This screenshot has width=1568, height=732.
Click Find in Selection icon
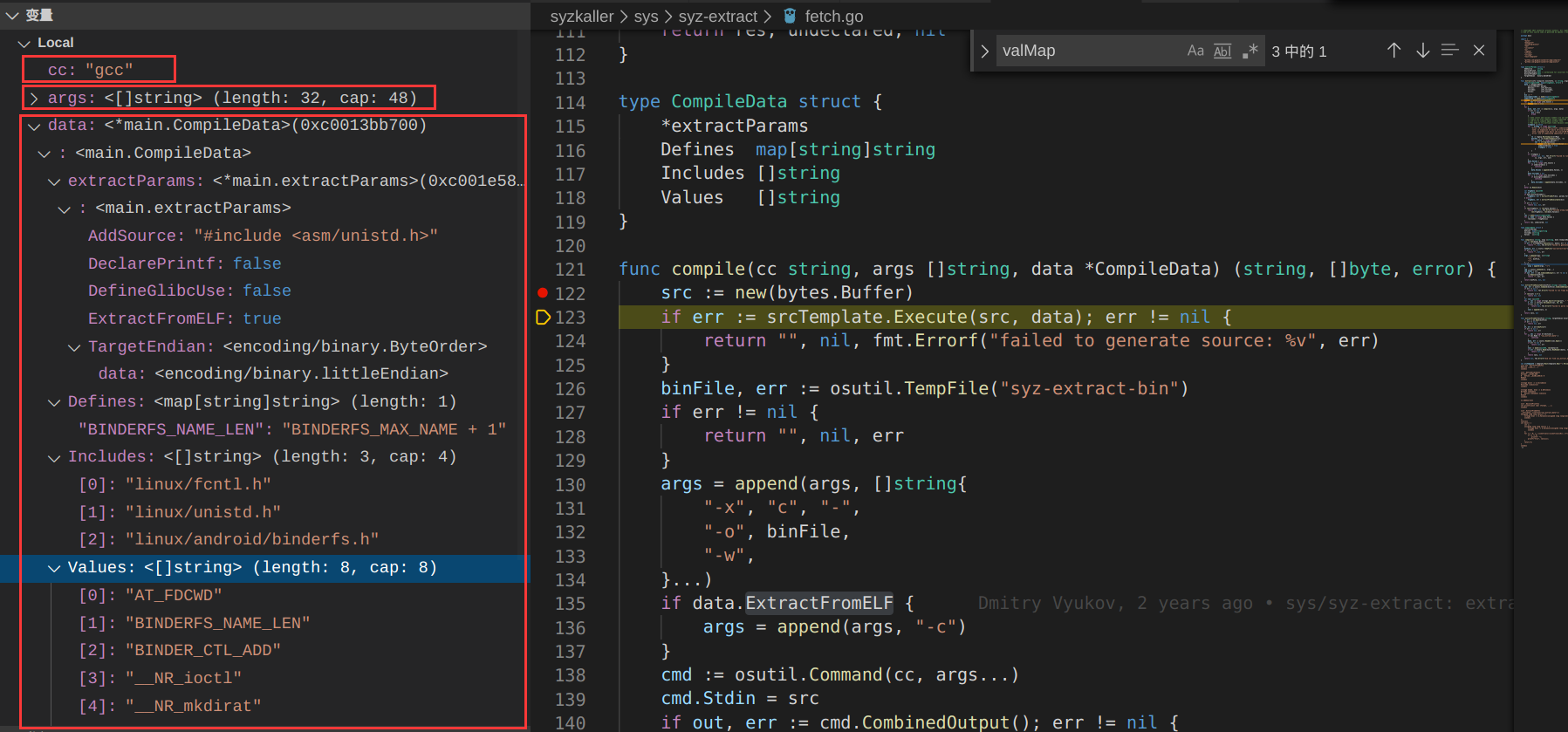click(1450, 51)
